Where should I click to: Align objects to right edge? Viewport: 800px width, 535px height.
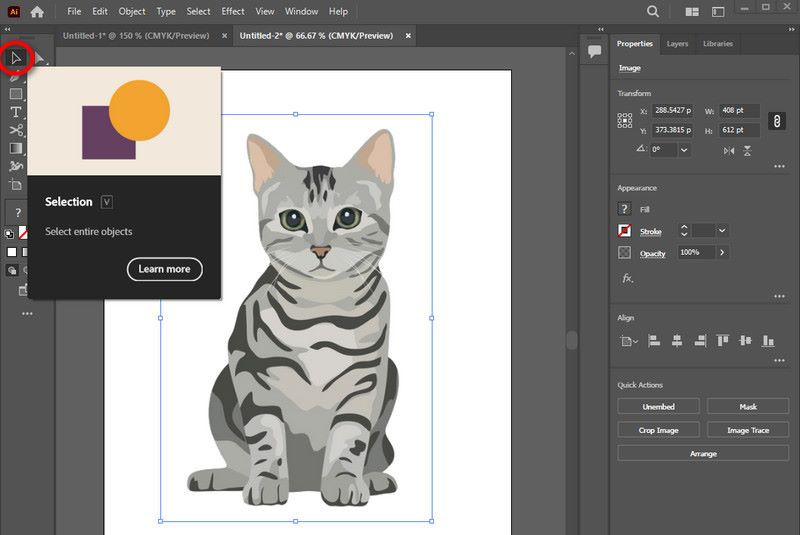pyautogui.click(x=700, y=341)
